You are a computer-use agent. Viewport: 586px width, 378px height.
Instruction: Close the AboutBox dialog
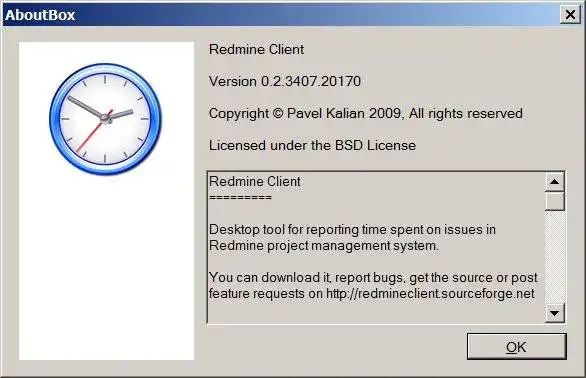pos(570,15)
